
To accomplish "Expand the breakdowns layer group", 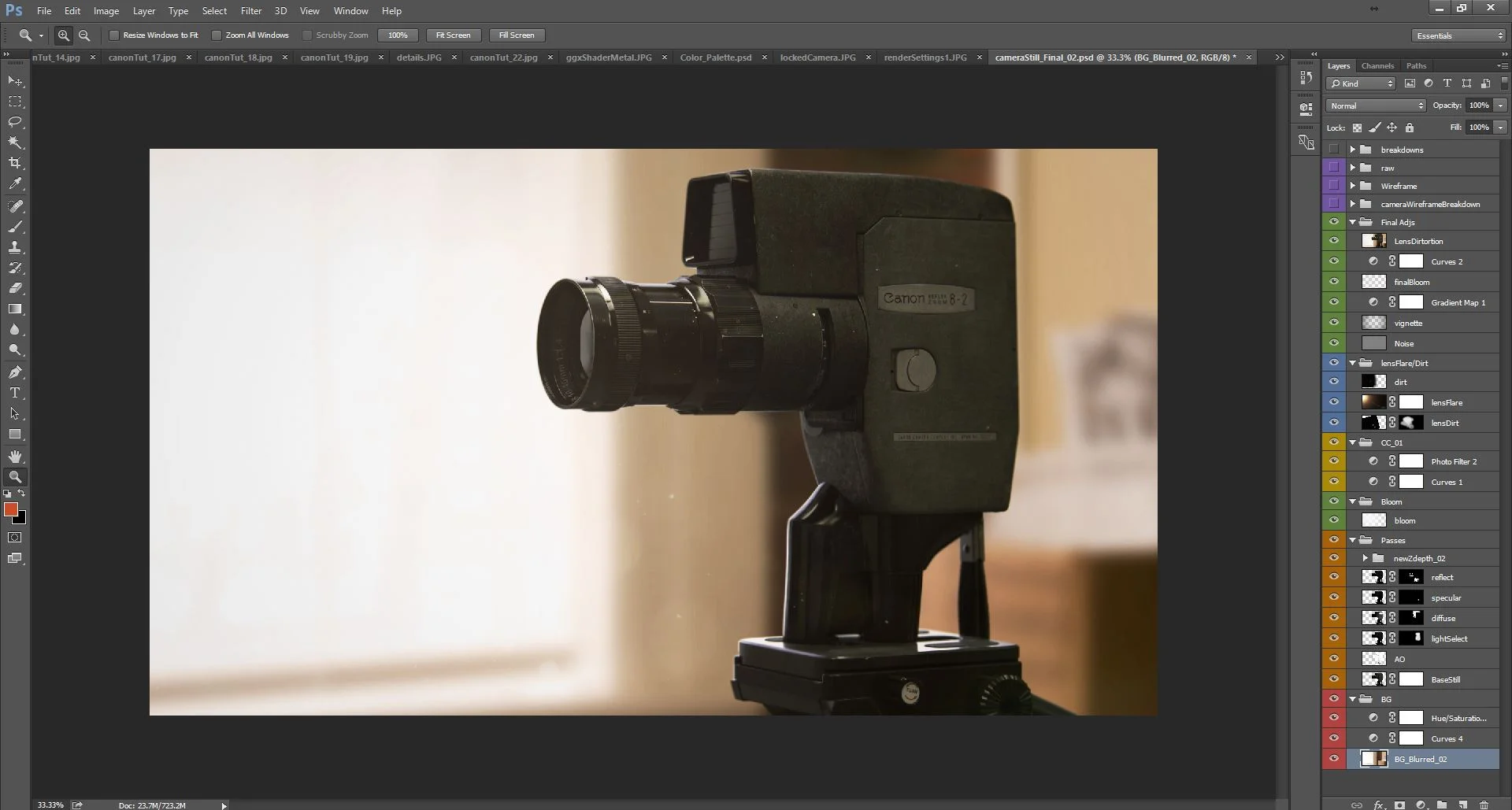I will point(1353,150).
